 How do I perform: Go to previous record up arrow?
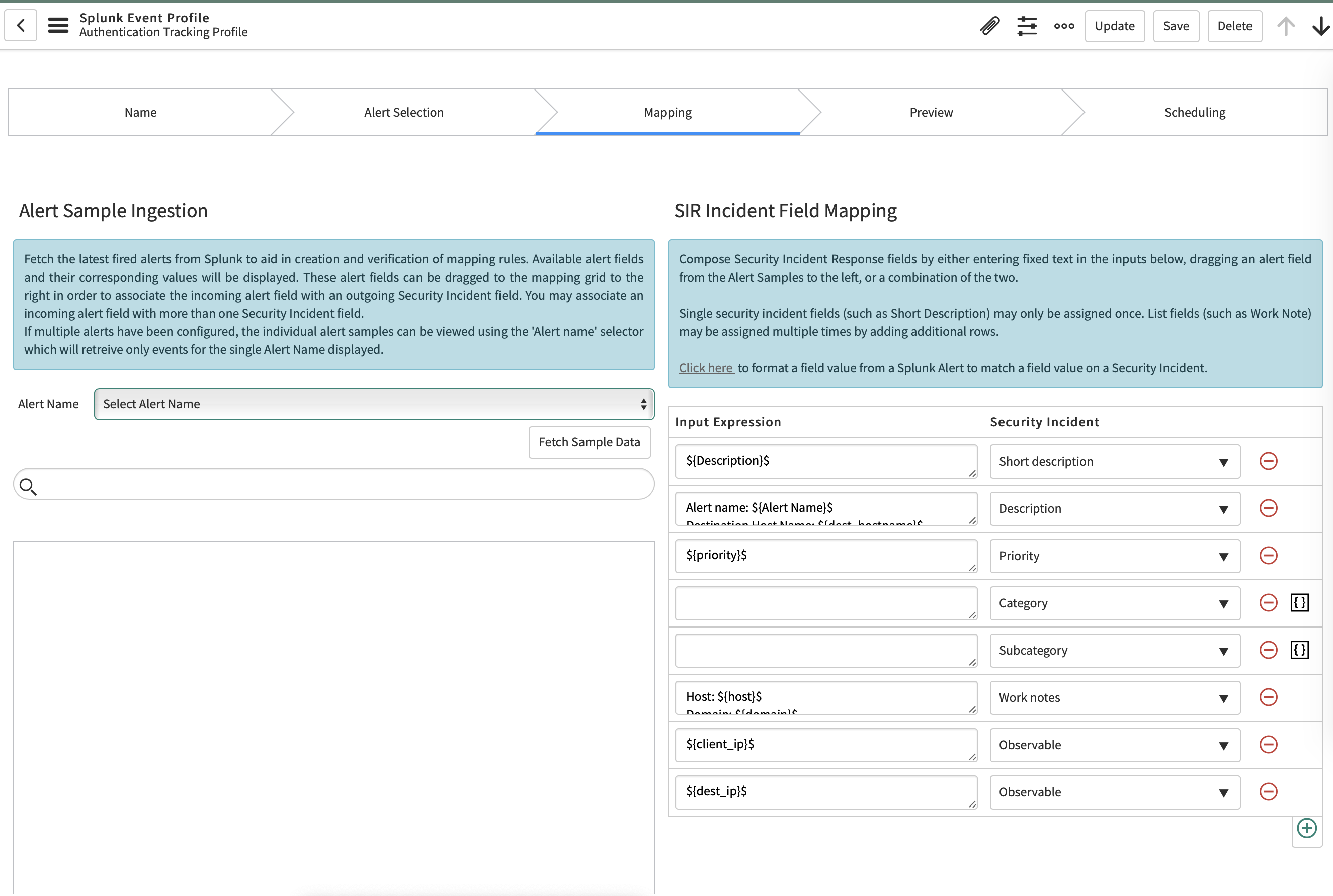coord(1286,26)
